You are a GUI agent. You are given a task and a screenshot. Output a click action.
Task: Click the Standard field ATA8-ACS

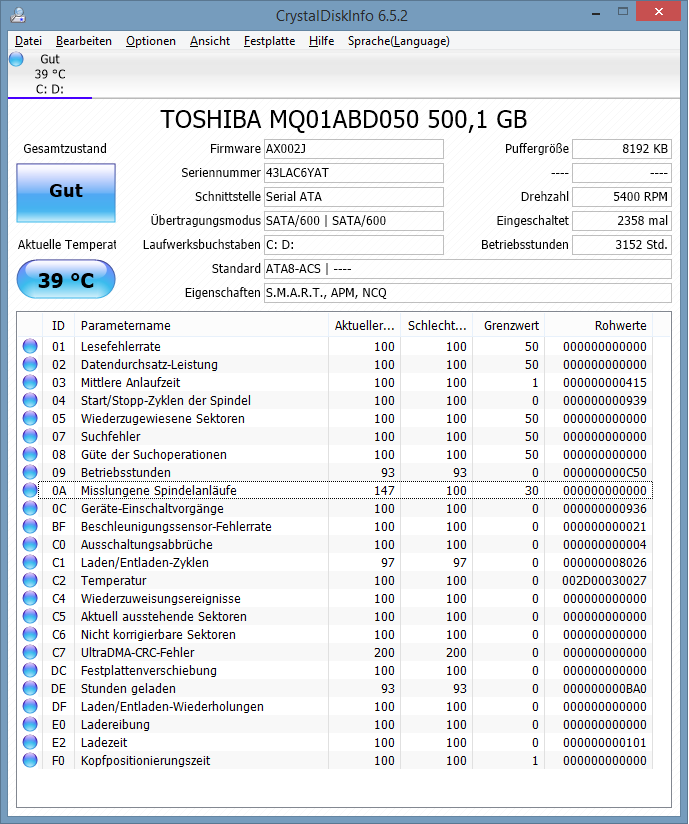point(468,269)
